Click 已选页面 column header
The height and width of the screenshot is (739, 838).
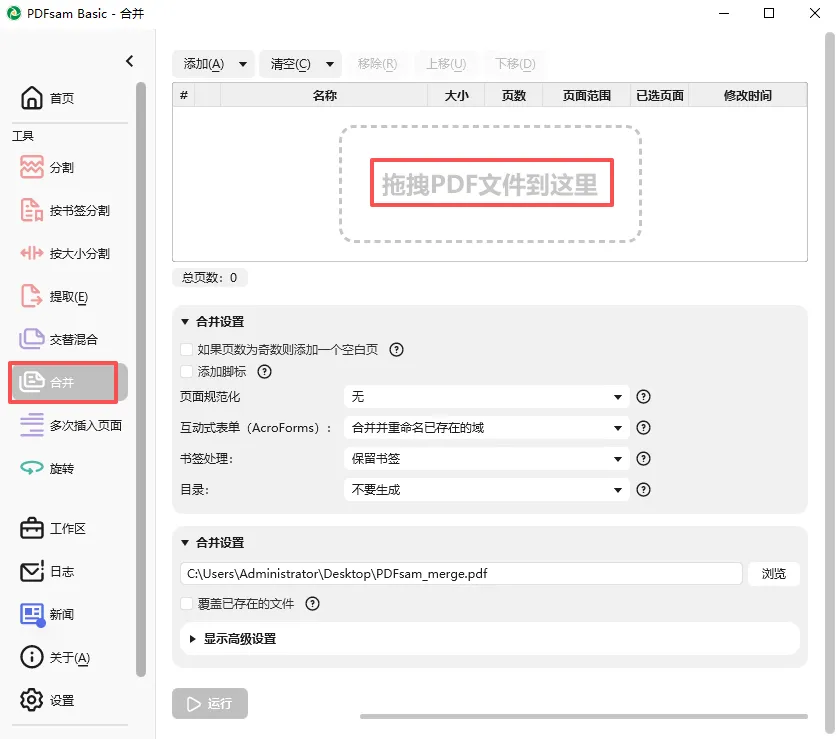[x=659, y=96]
